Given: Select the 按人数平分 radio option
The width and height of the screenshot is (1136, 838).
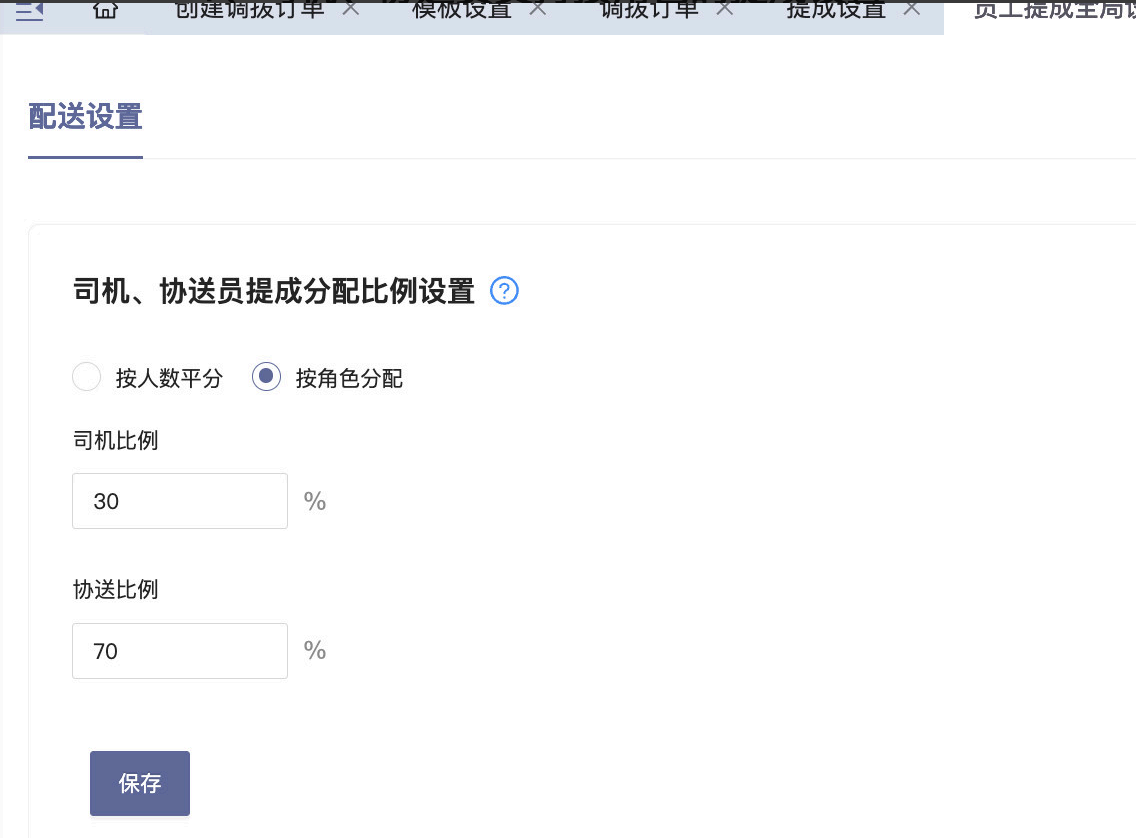Looking at the screenshot, I should 87,377.
